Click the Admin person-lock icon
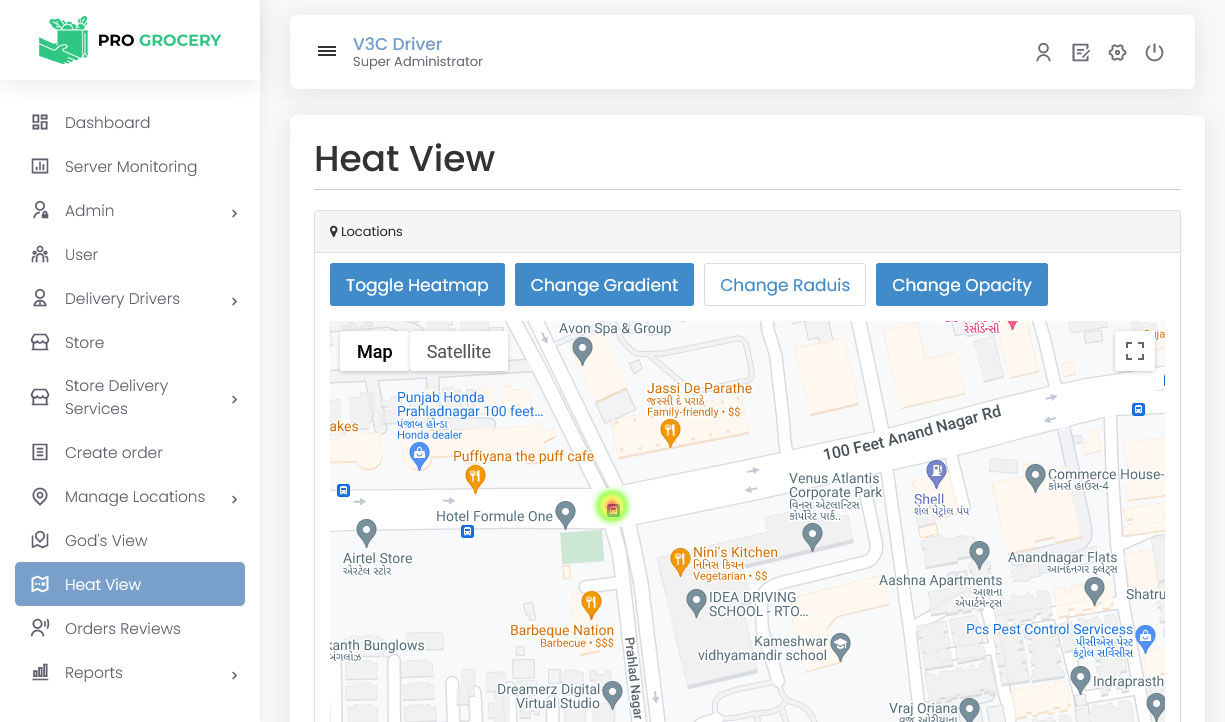The image size is (1225, 722). tap(40, 210)
